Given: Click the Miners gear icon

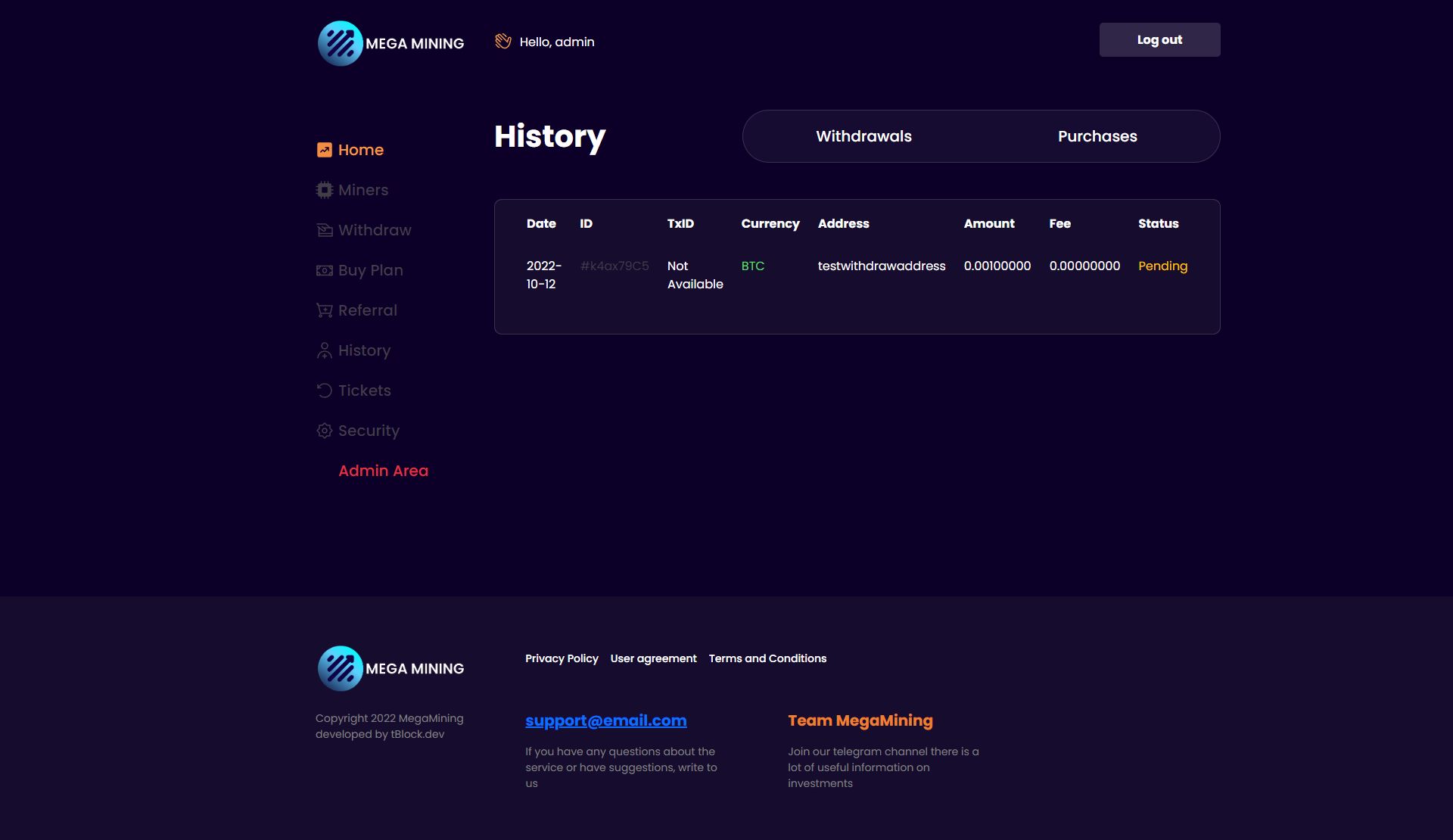Looking at the screenshot, I should click(x=323, y=190).
